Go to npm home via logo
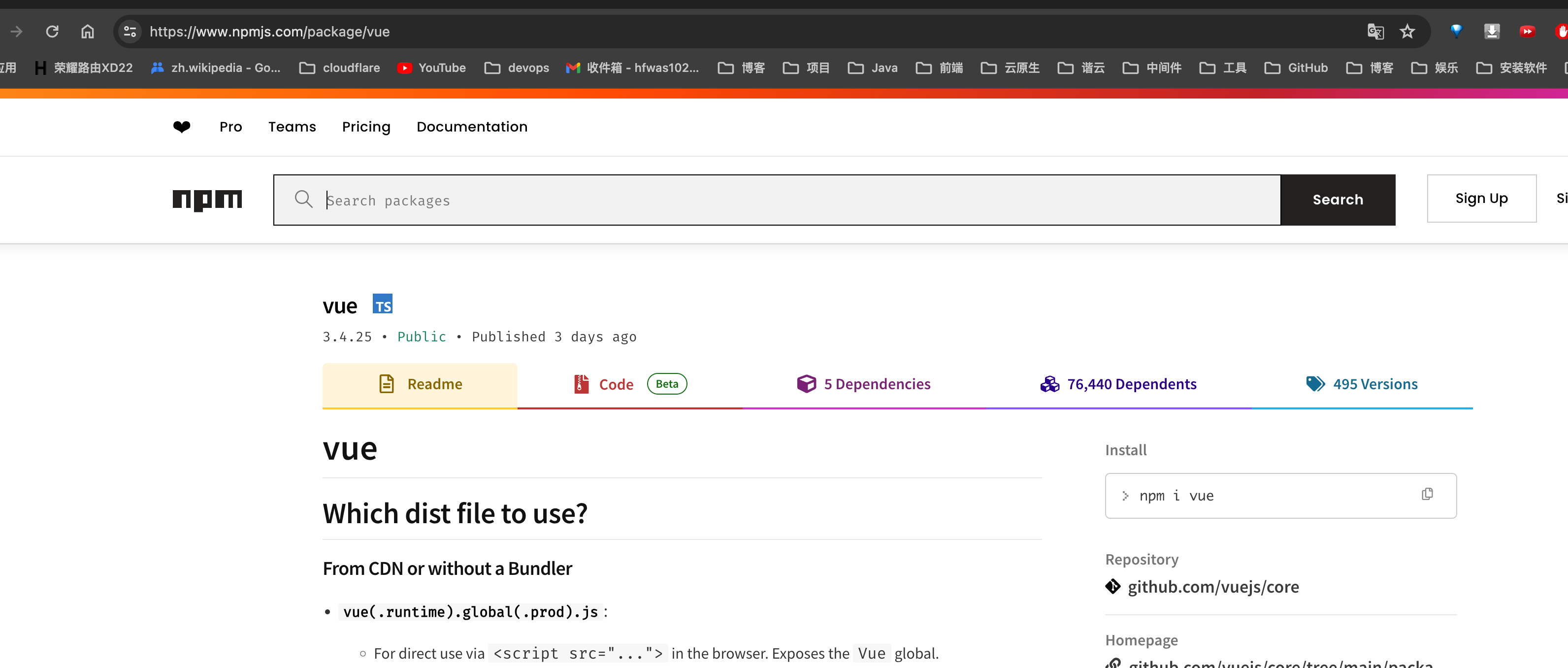Image resolution: width=1568 pixels, height=668 pixels. pyautogui.click(x=207, y=200)
